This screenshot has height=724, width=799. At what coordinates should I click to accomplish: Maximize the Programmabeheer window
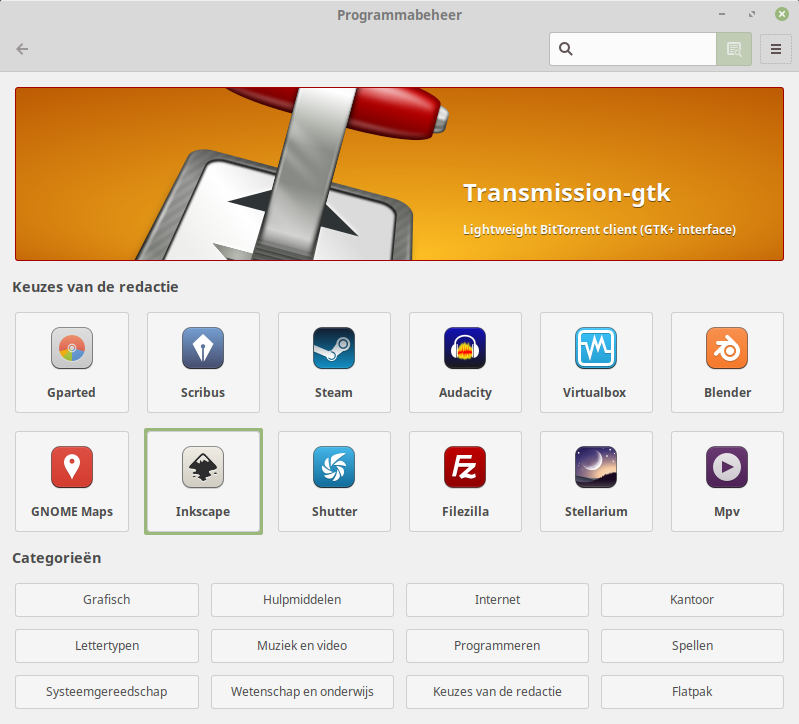click(752, 14)
